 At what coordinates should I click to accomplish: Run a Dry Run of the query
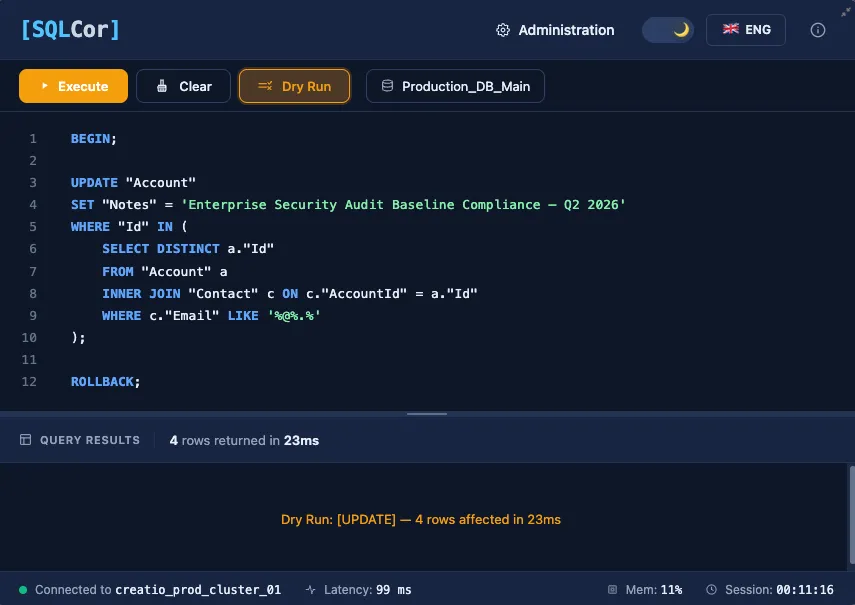coord(294,86)
